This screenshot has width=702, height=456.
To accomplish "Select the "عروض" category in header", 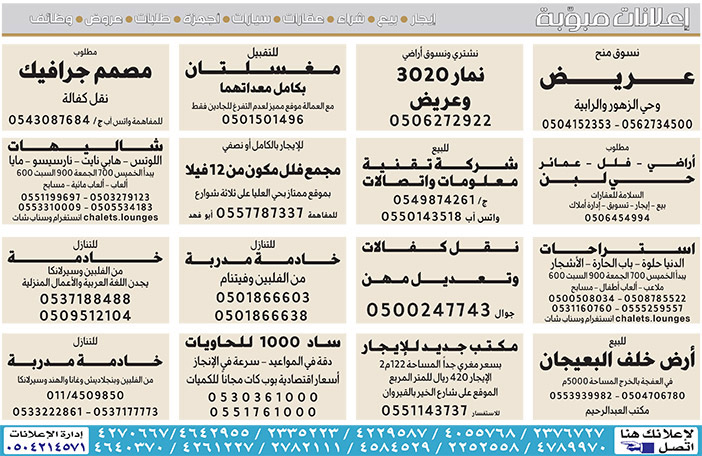I will 103,19.
